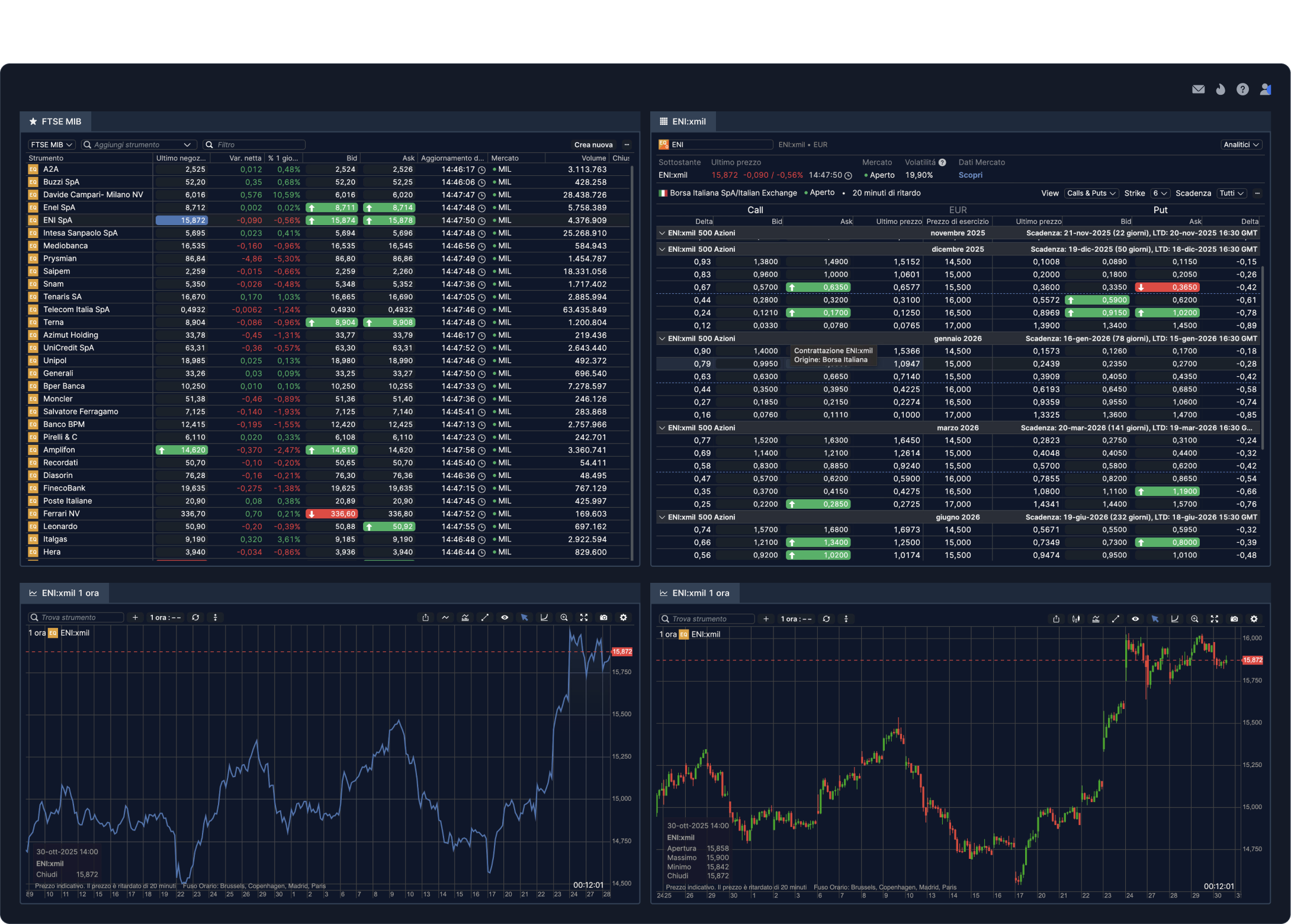1291x924 pixels.
Task: Switch the chart cursor to pointer mode
Action: click(x=525, y=617)
